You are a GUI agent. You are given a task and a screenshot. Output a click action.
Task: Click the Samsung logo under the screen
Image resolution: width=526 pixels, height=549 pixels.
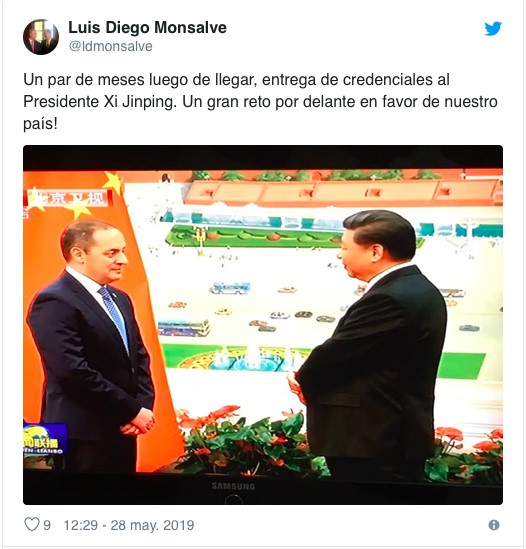click(x=233, y=486)
